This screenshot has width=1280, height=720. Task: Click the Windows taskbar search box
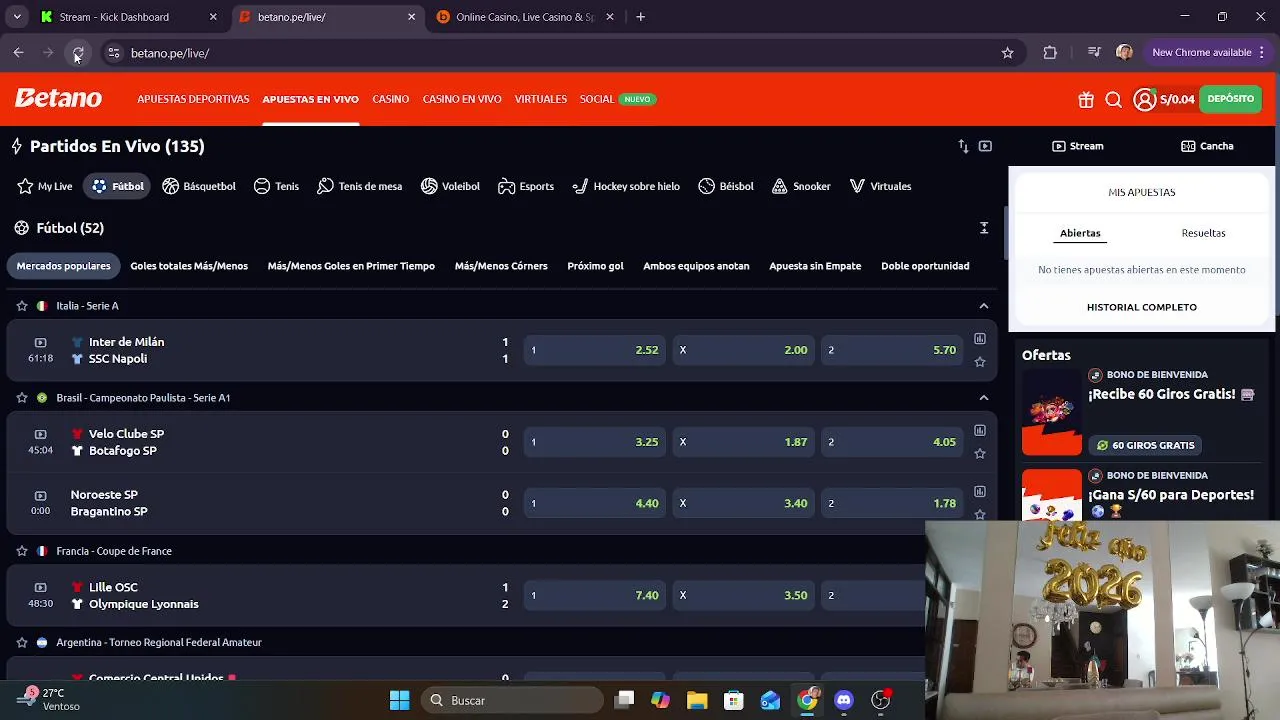[x=512, y=700]
